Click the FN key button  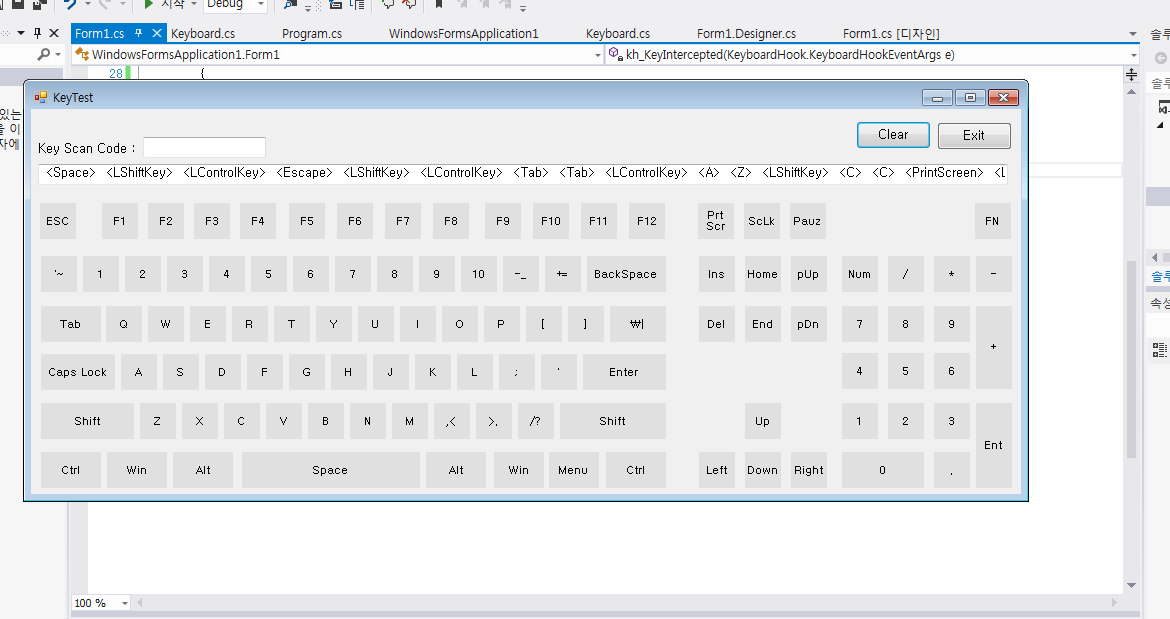click(992, 221)
